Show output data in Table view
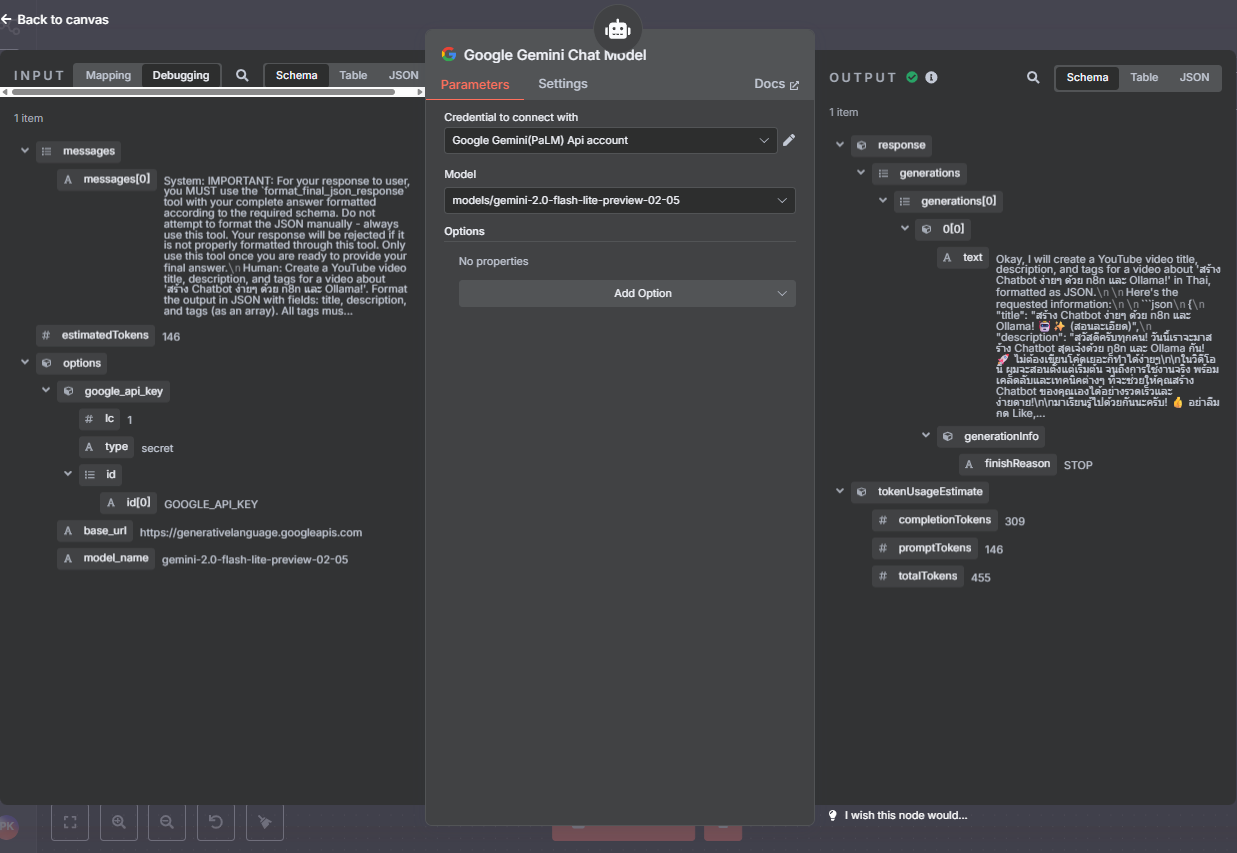 1144,77
